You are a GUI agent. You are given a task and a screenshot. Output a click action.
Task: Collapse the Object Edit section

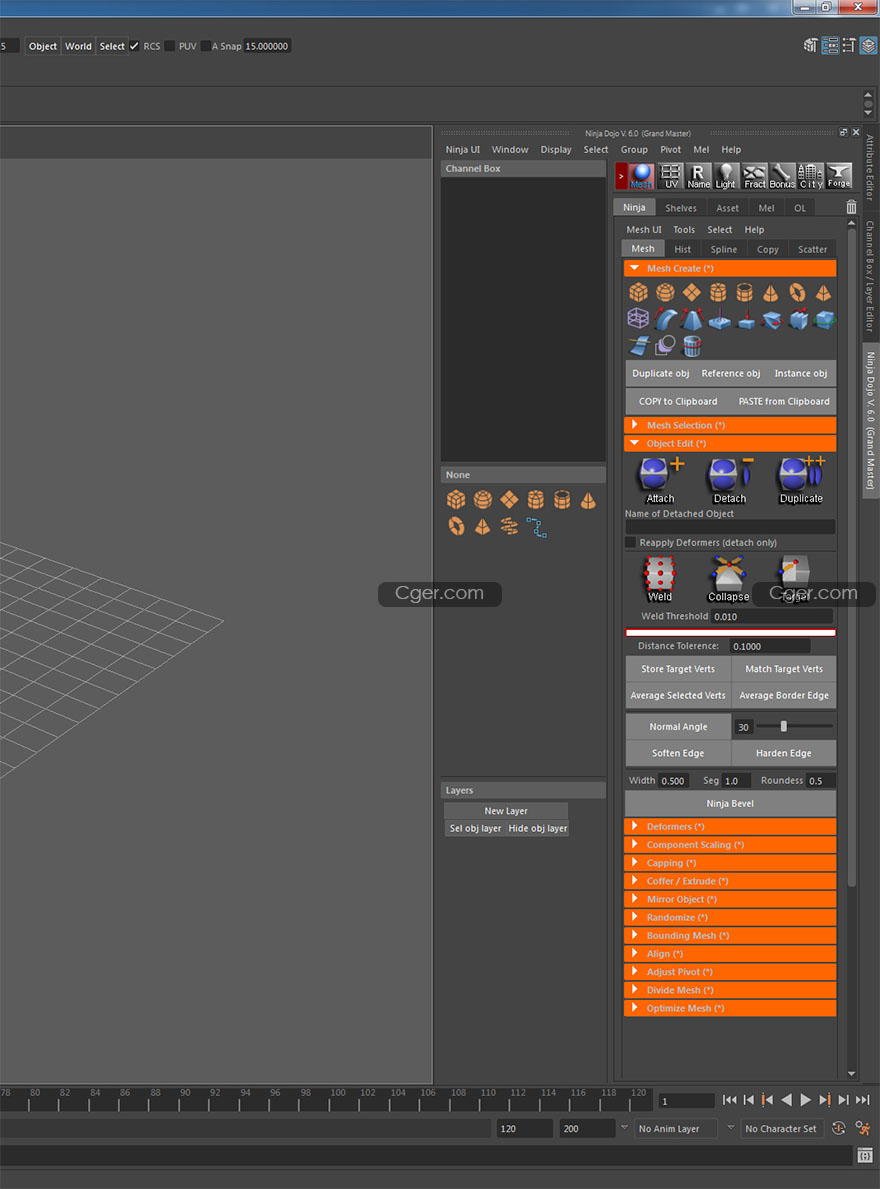[730, 444]
